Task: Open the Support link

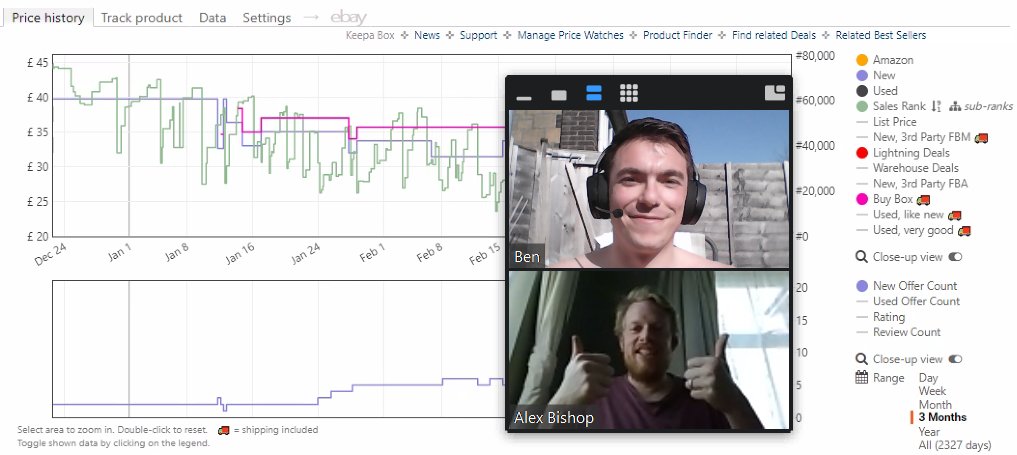Action: click(x=479, y=36)
